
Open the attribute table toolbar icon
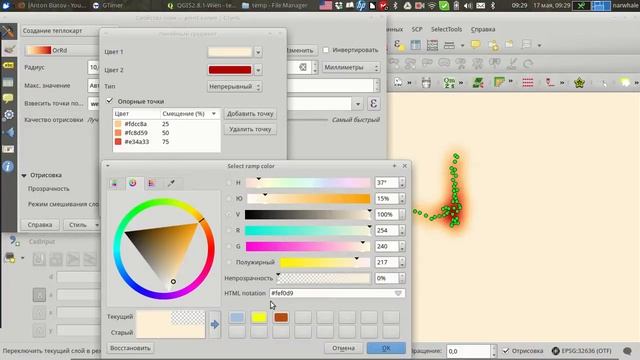tap(416, 45)
